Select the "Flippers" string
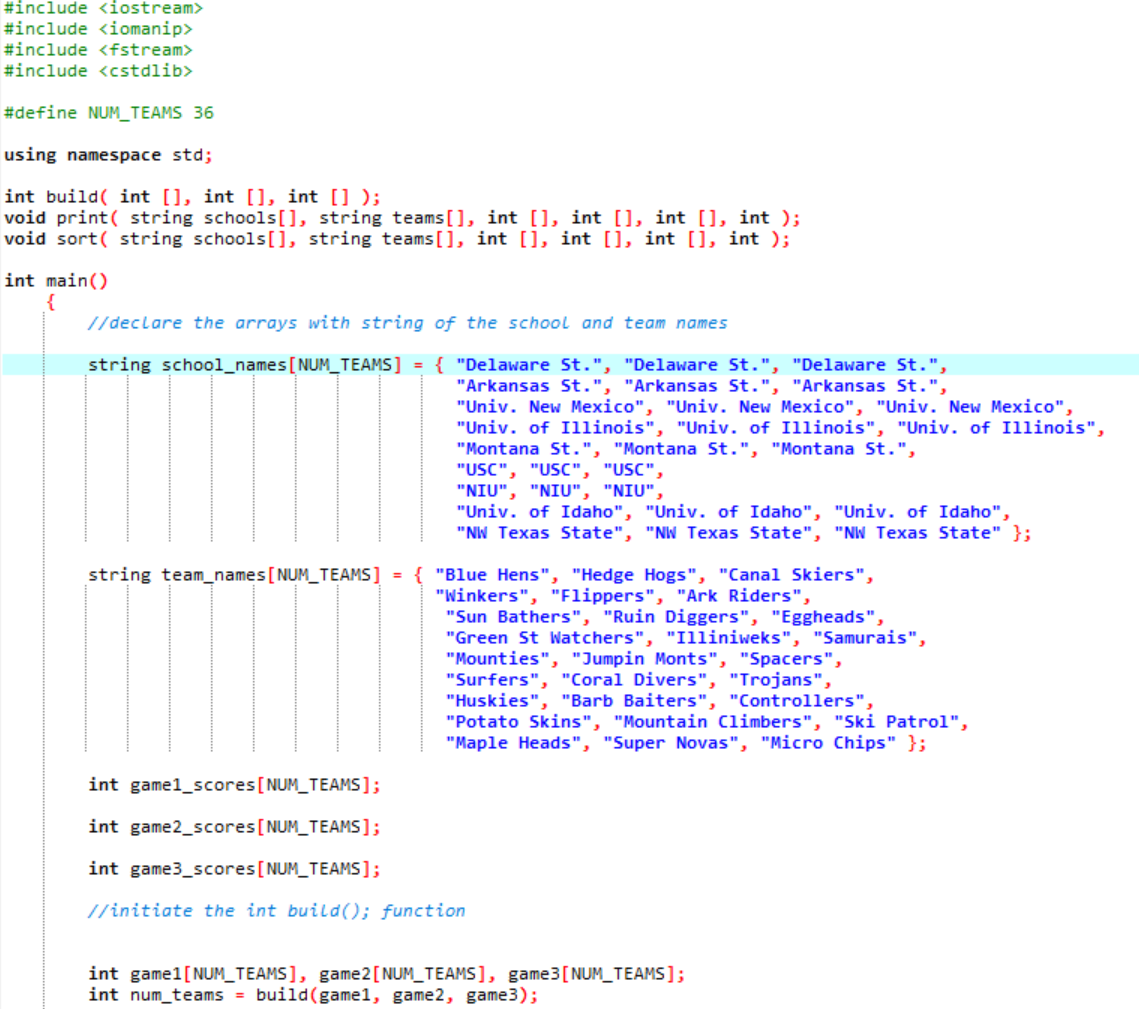 [602, 596]
